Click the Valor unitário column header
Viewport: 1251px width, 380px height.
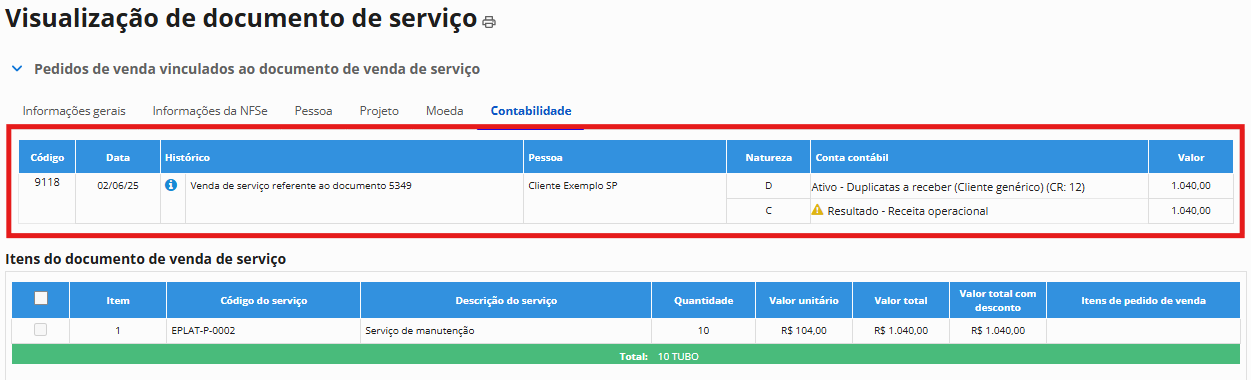coord(804,300)
